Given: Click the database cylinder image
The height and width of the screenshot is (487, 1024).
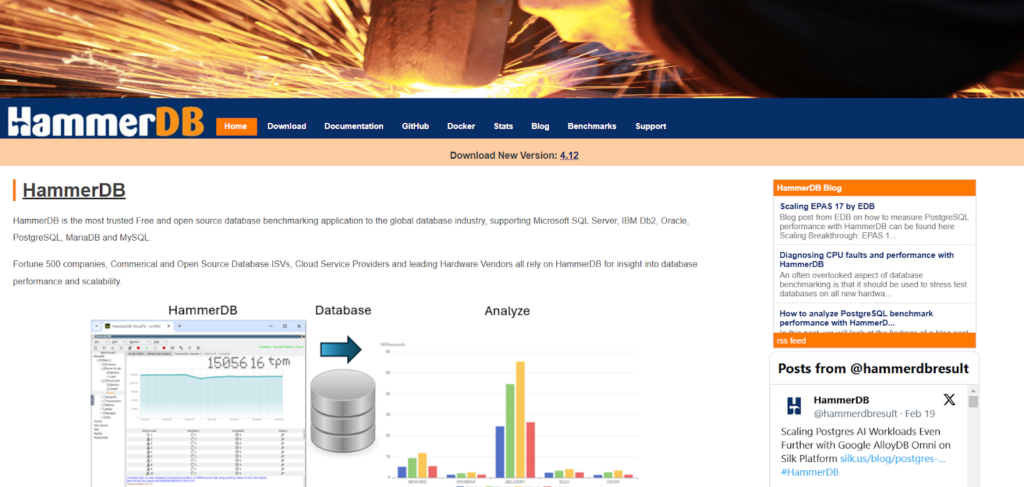Looking at the screenshot, I should coord(343,413).
